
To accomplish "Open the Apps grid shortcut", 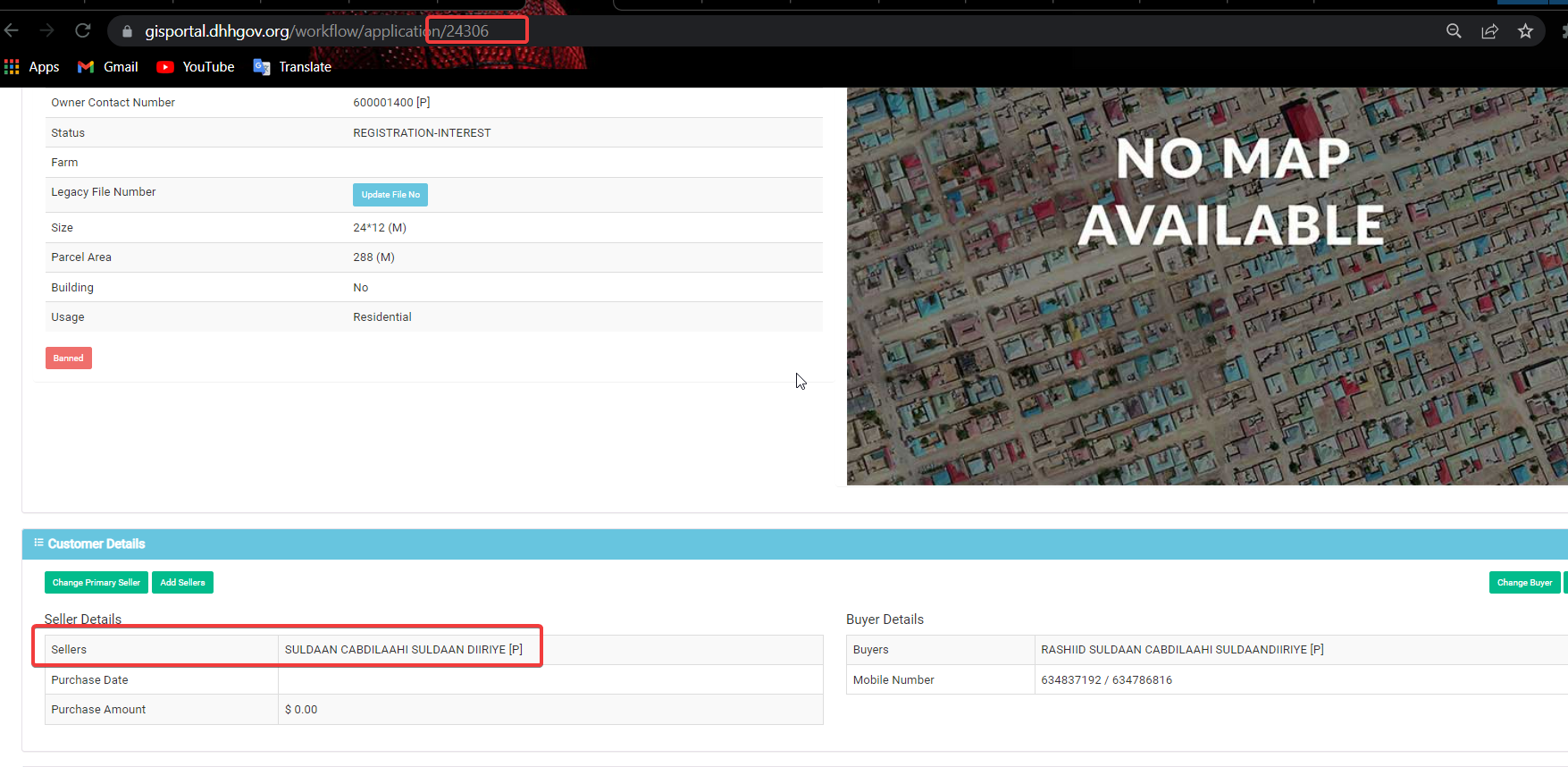I will pyautogui.click(x=32, y=67).
